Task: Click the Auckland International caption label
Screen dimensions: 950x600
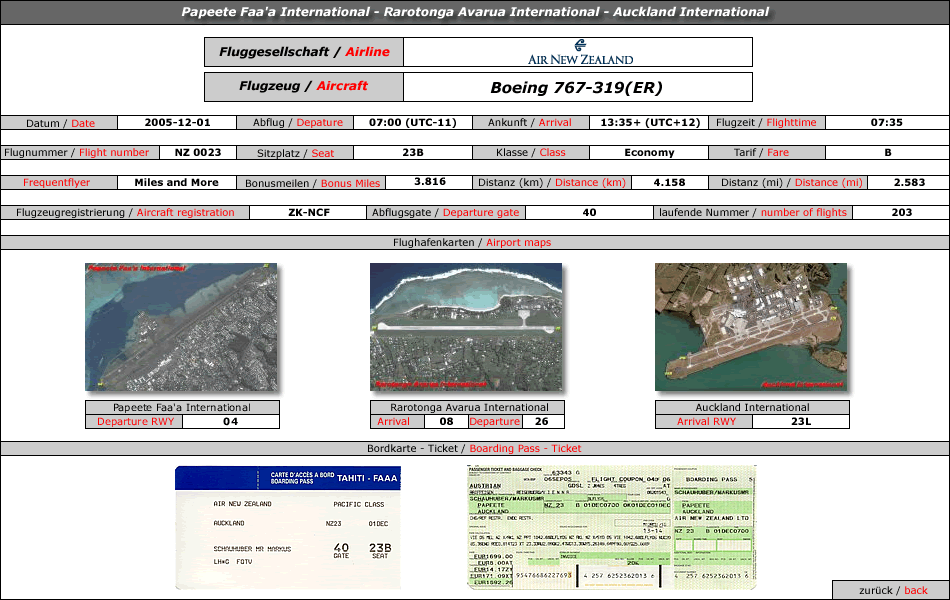Action: click(752, 408)
